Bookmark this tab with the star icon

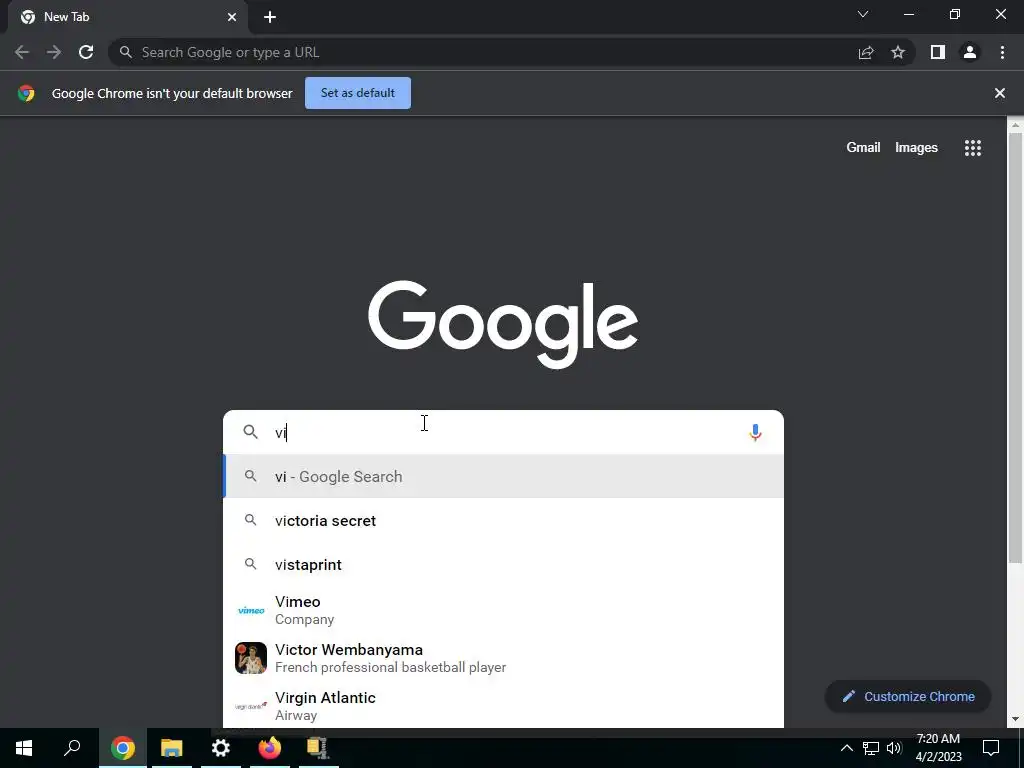click(898, 52)
